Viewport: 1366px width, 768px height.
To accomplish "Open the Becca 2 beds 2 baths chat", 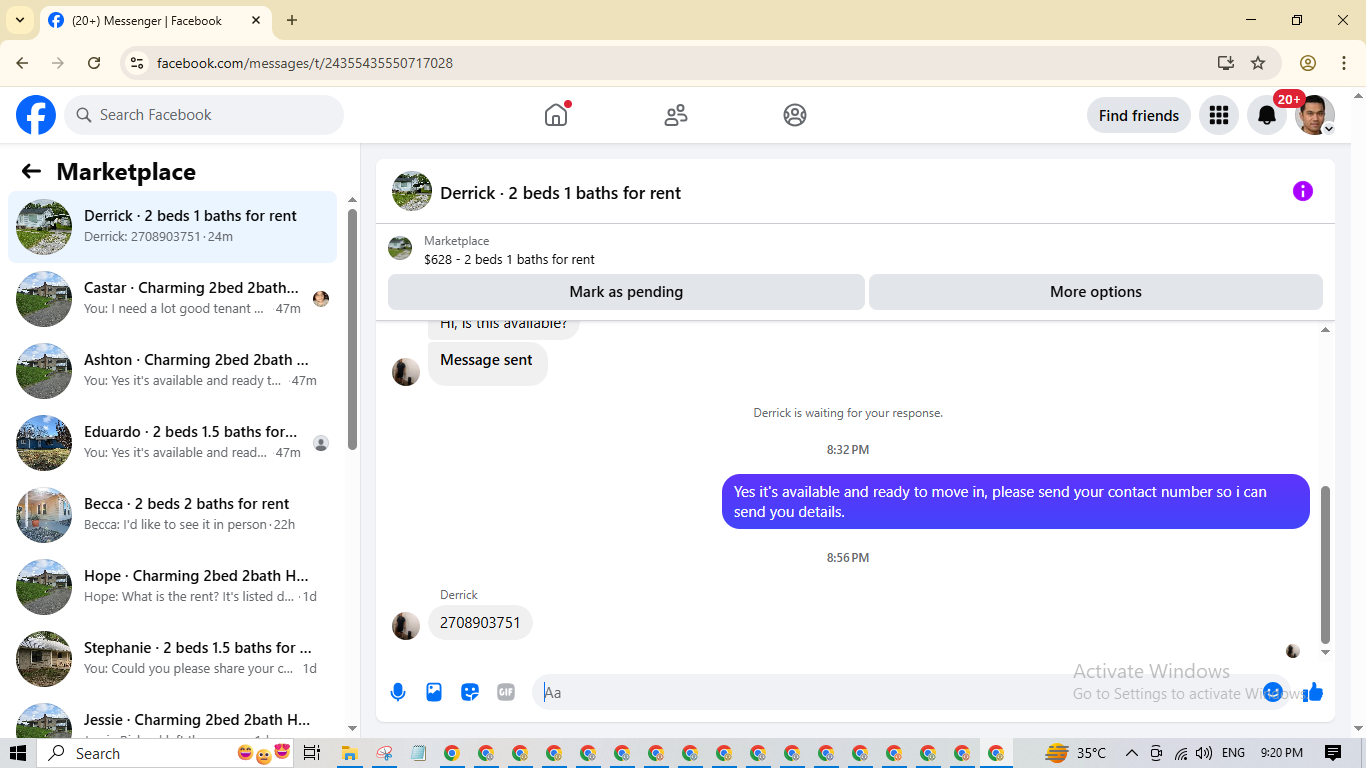I will (173, 515).
